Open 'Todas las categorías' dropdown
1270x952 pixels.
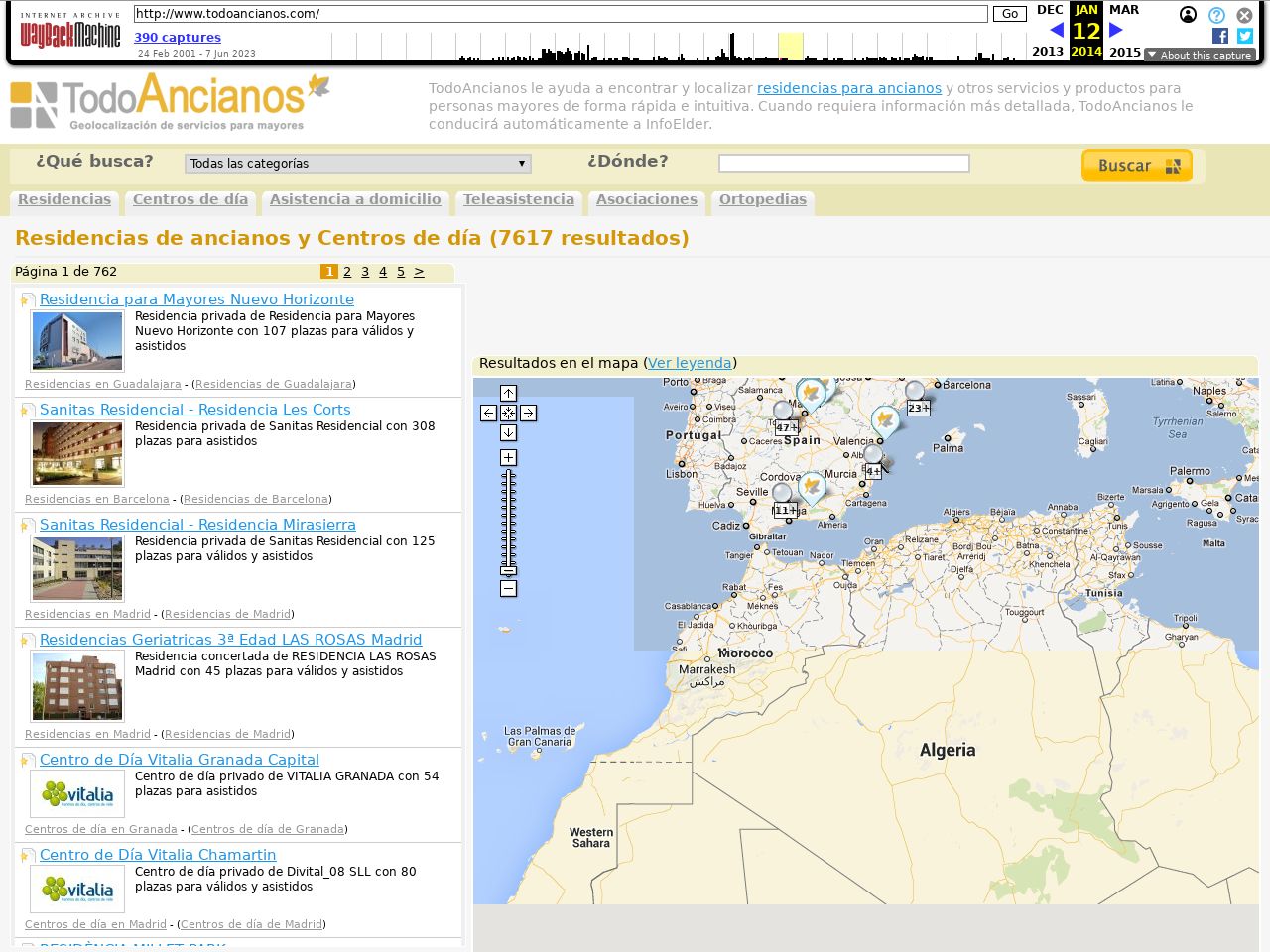(x=357, y=164)
